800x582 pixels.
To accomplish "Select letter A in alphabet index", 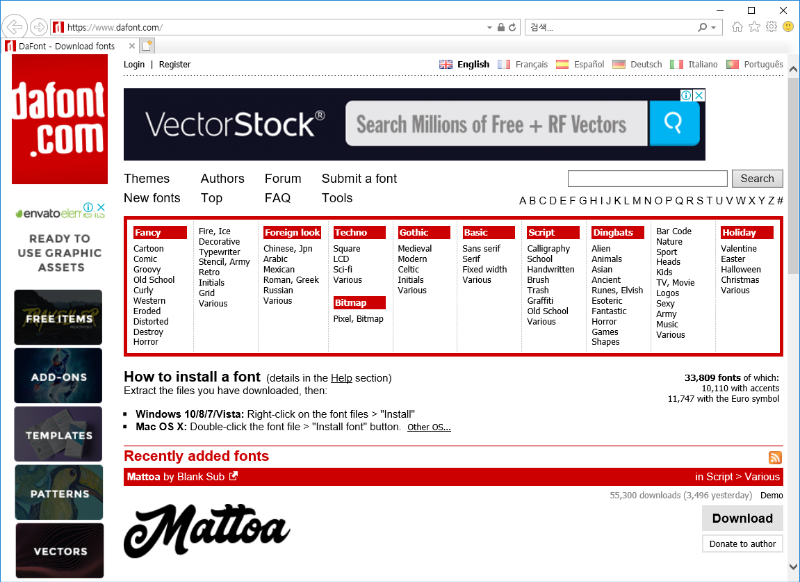I will 522,200.
